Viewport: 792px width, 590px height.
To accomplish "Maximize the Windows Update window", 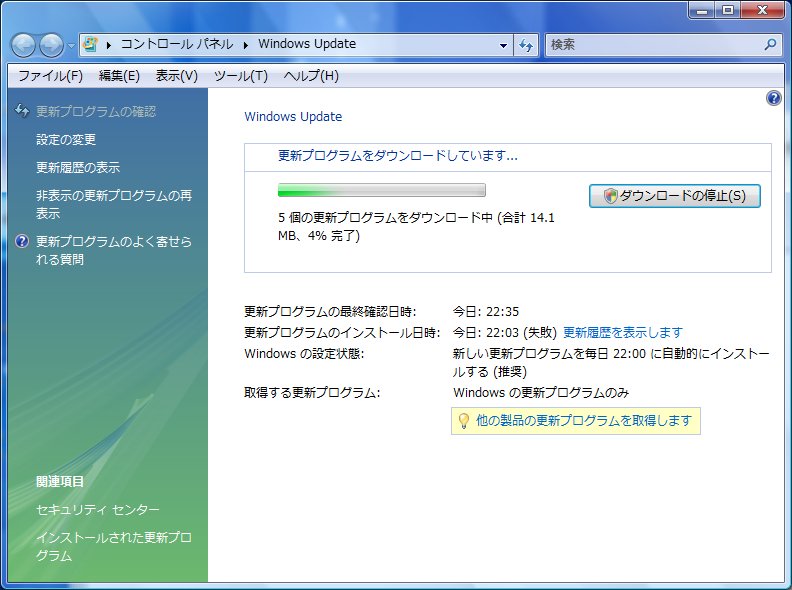I will [728, 10].
